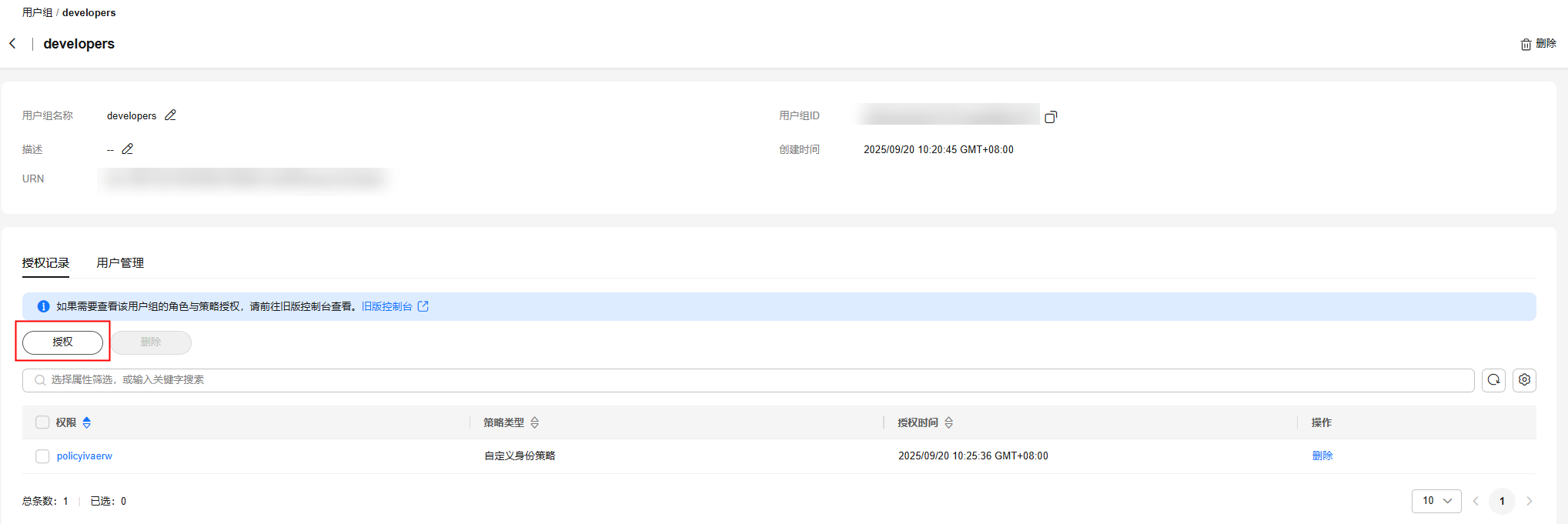Click the 授权 button

coord(62,342)
